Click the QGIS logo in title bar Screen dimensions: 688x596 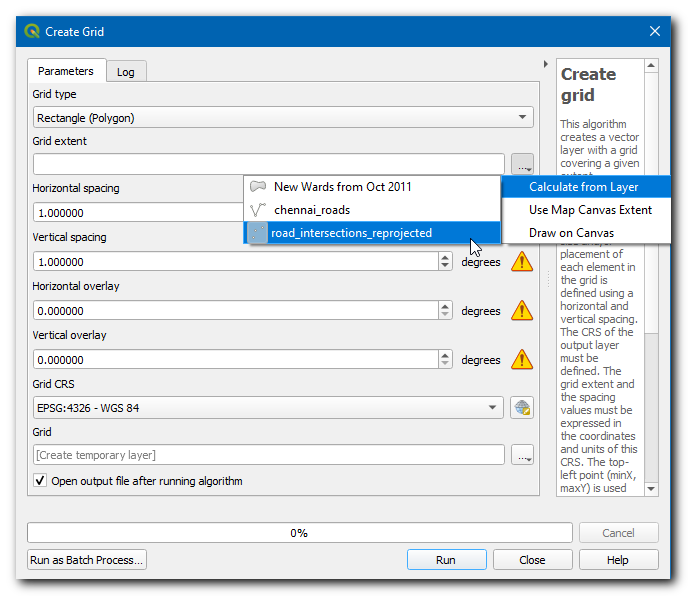point(31,31)
